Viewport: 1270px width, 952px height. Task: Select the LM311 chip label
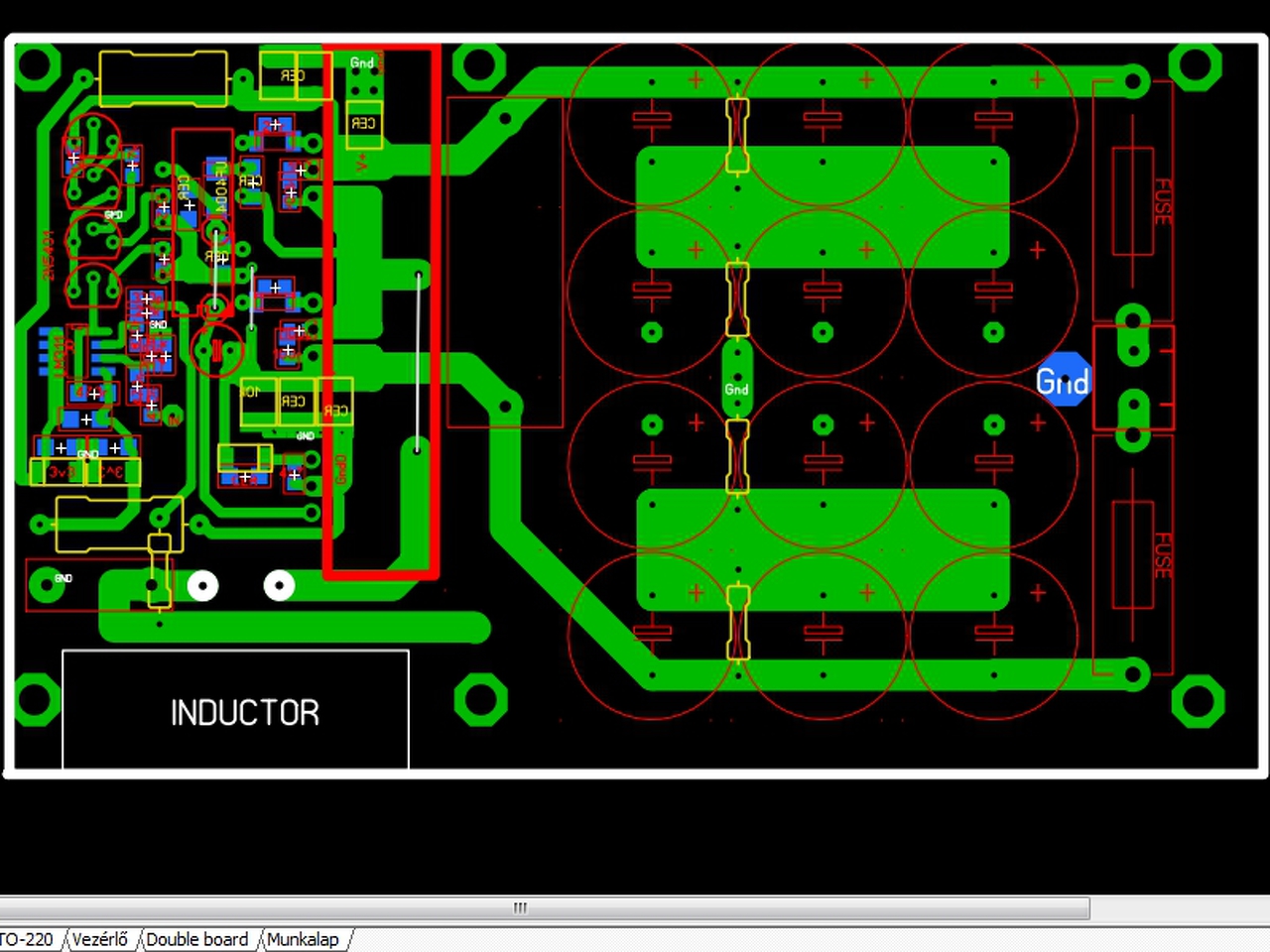pos(59,355)
